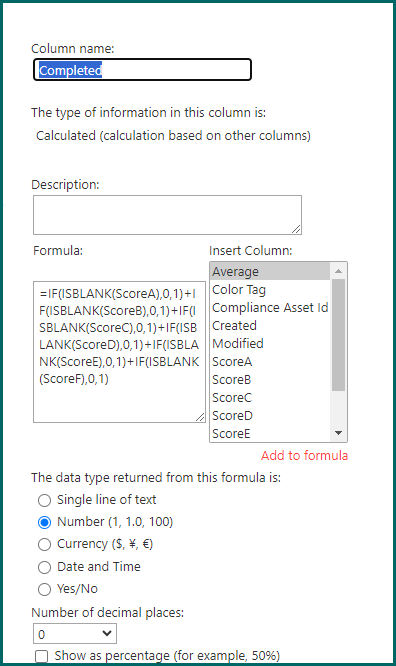Screen dimensions: 396x666
Task: Click the Description box resize handle
Action: pyautogui.click(x=296, y=229)
